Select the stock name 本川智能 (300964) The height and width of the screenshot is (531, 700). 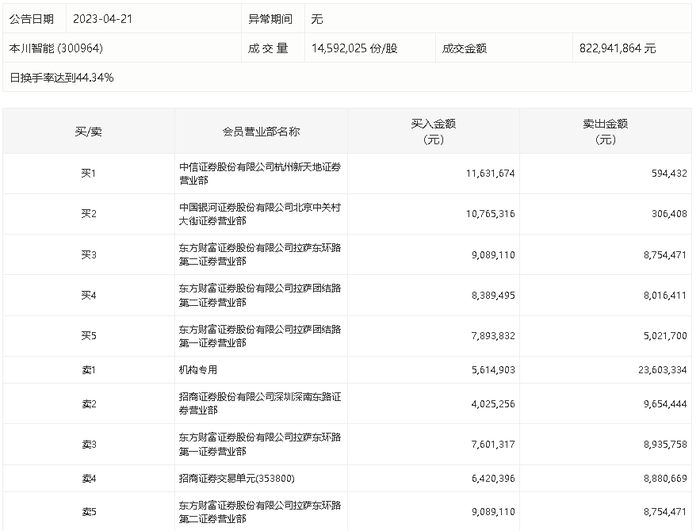56,48
